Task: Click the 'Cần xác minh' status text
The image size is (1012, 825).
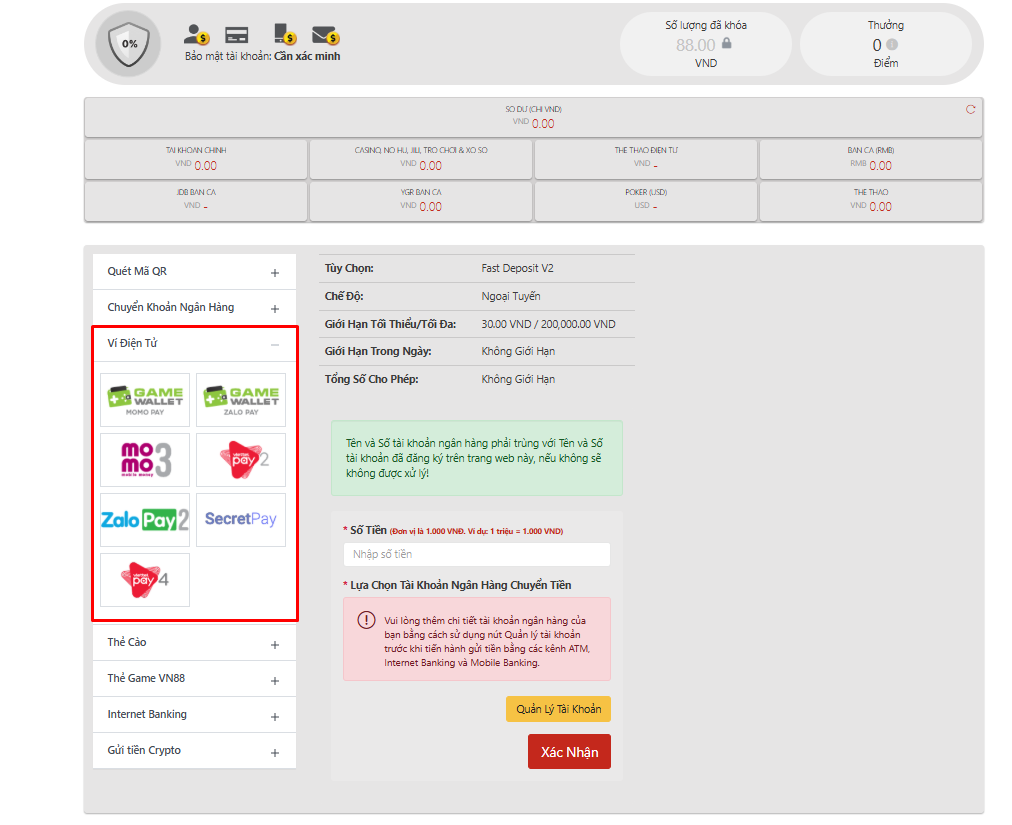Action: click(307, 56)
